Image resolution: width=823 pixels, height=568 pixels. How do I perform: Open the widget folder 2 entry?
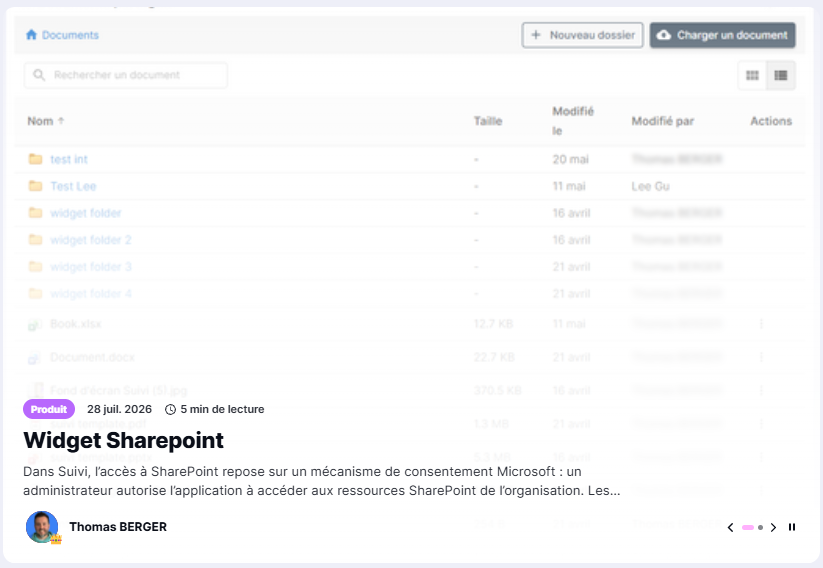coord(91,240)
